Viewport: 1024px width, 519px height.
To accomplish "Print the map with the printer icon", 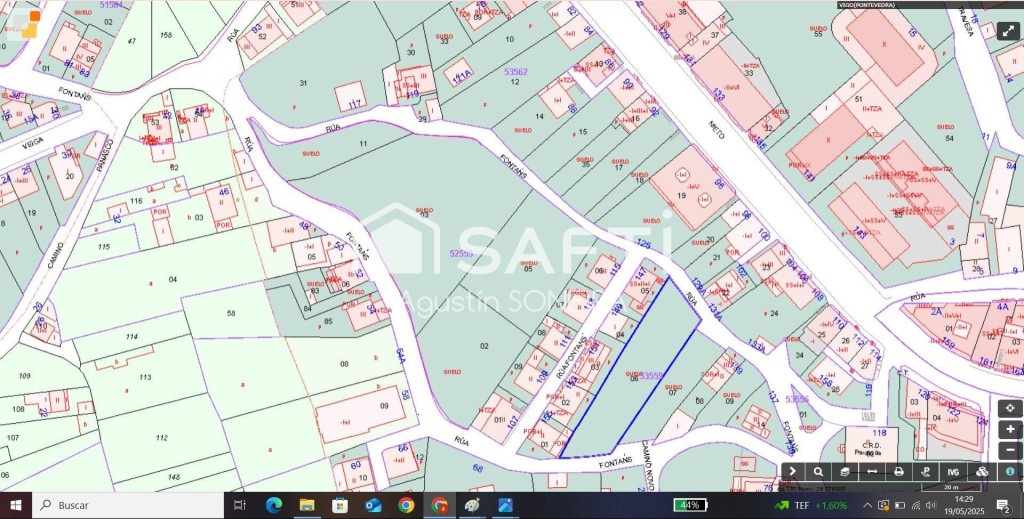I will point(899,471).
